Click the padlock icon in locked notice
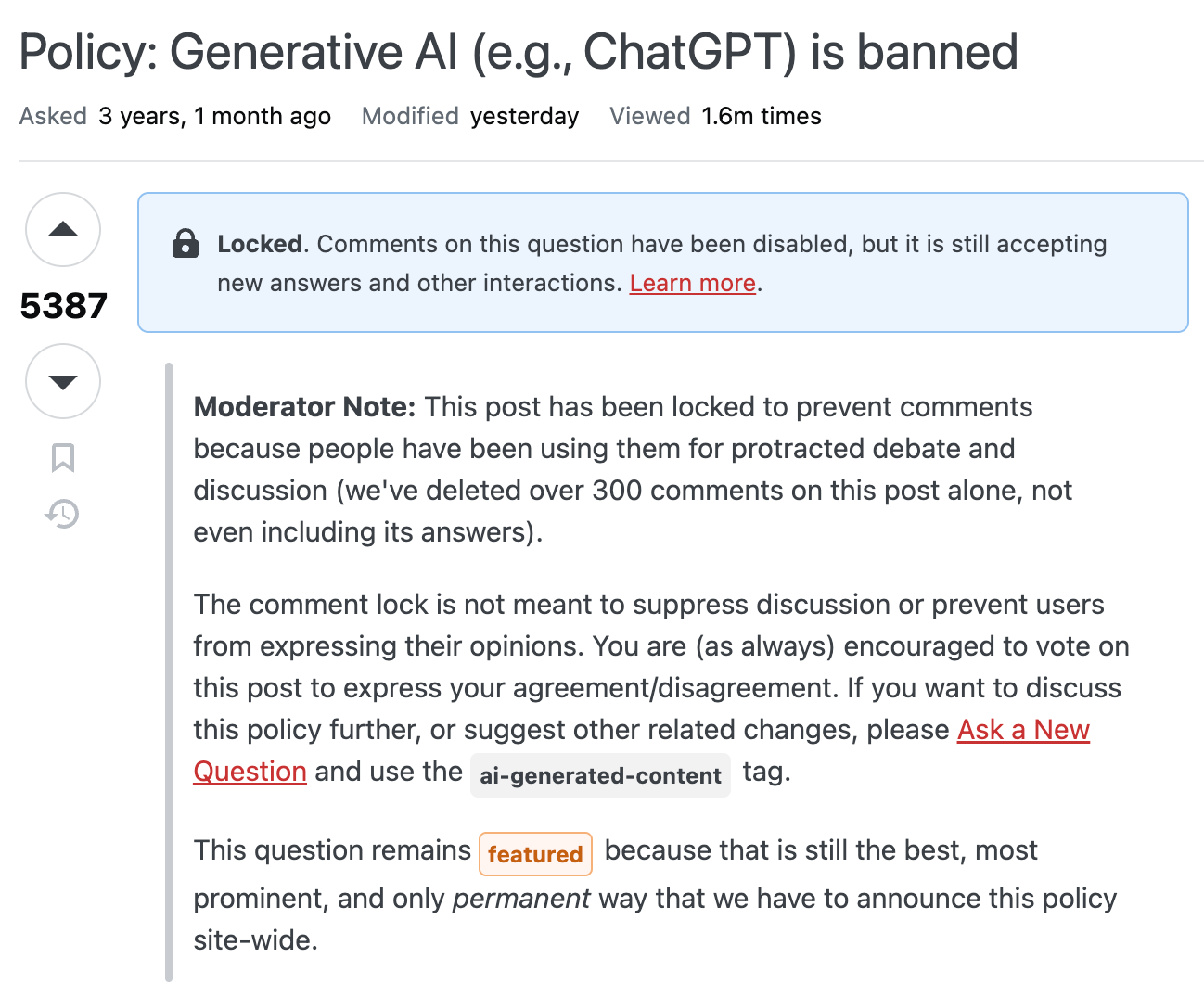Screen dimensions: 1204x996 pos(186,244)
